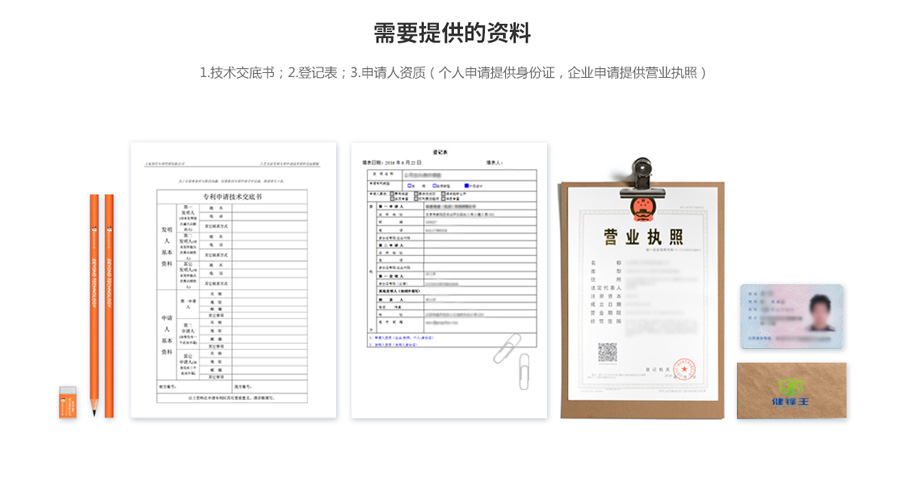Click the small orange eraser
This screenshot has width=905, height=479.
click(68, 402)
